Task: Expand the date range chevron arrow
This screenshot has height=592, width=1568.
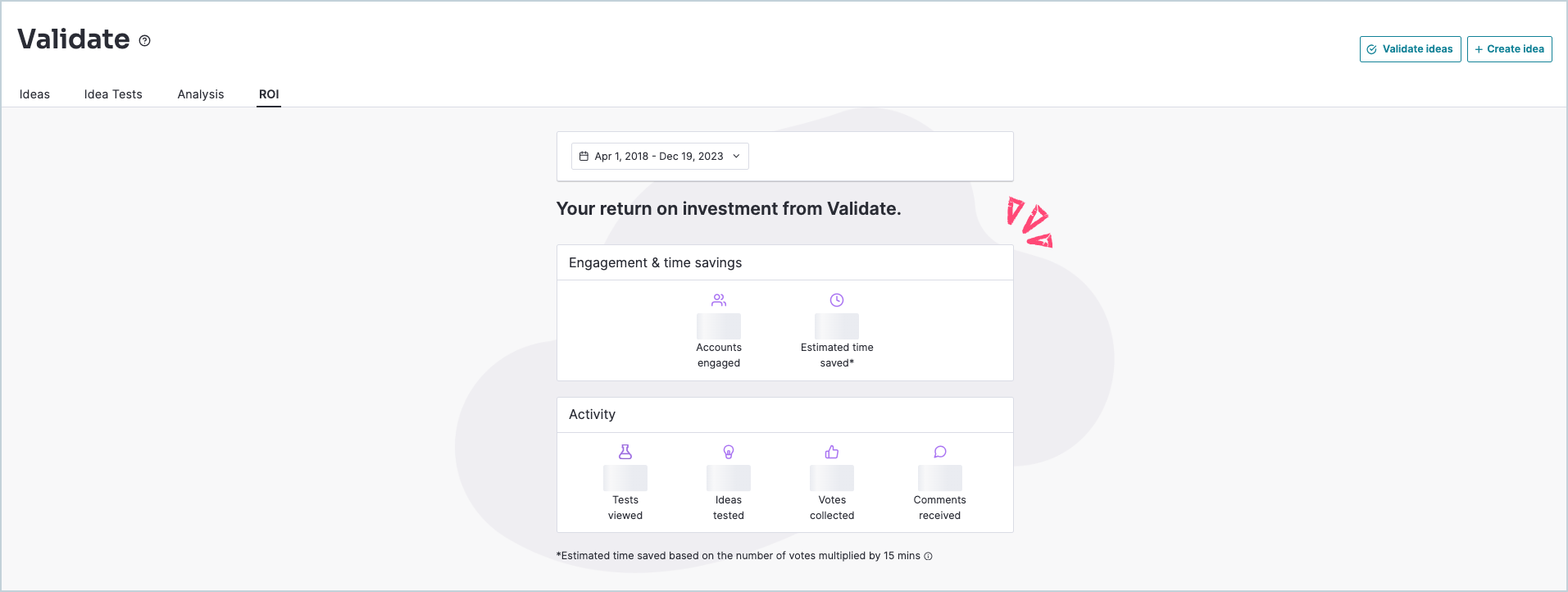Action: pyautogui.click(x=736, y=156)
